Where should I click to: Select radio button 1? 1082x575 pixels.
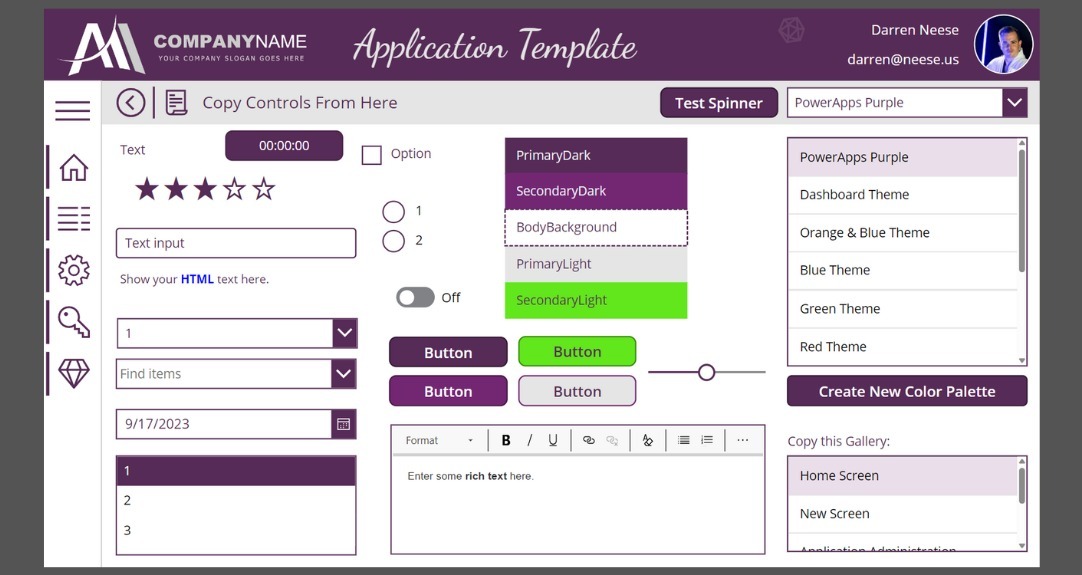(x=394, y=211)
